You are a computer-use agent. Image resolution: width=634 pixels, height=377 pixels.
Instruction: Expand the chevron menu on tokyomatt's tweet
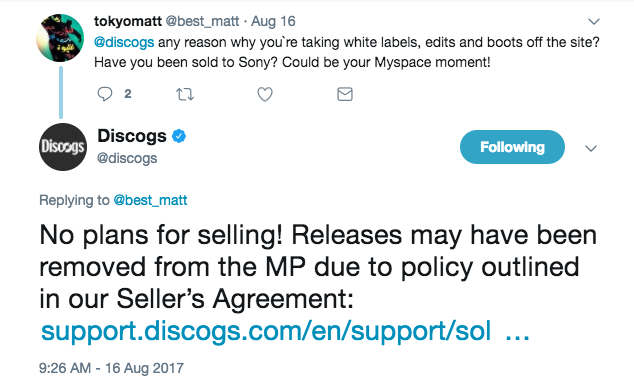pyautogui.click(x=594, y=21)
